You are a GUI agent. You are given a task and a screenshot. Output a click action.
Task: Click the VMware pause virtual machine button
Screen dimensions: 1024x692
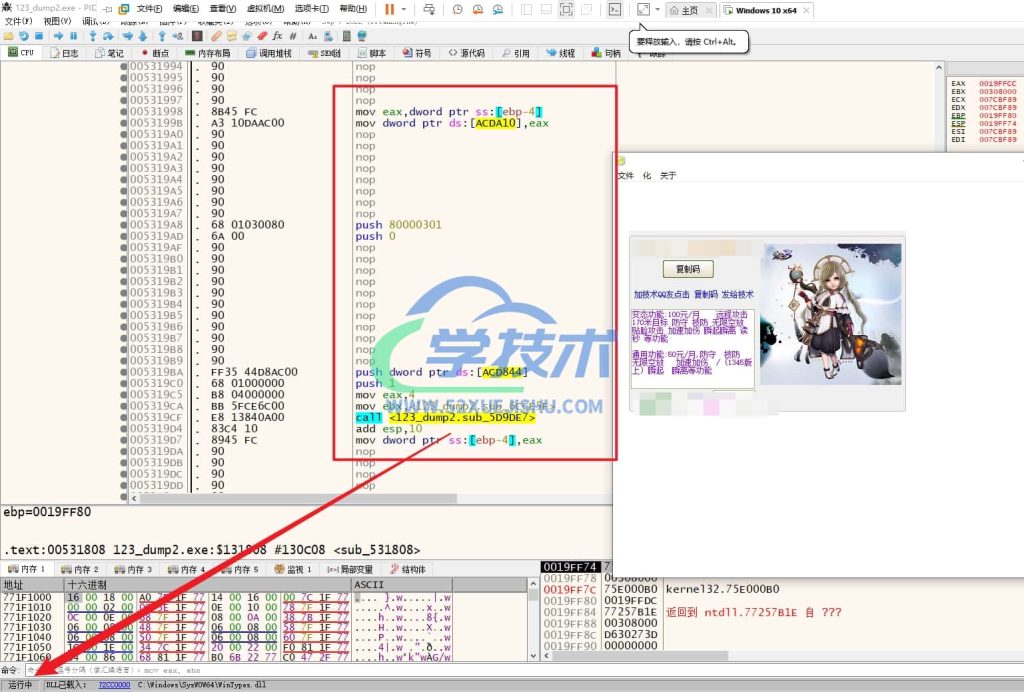pyautogui.click(x=389, y=9)
